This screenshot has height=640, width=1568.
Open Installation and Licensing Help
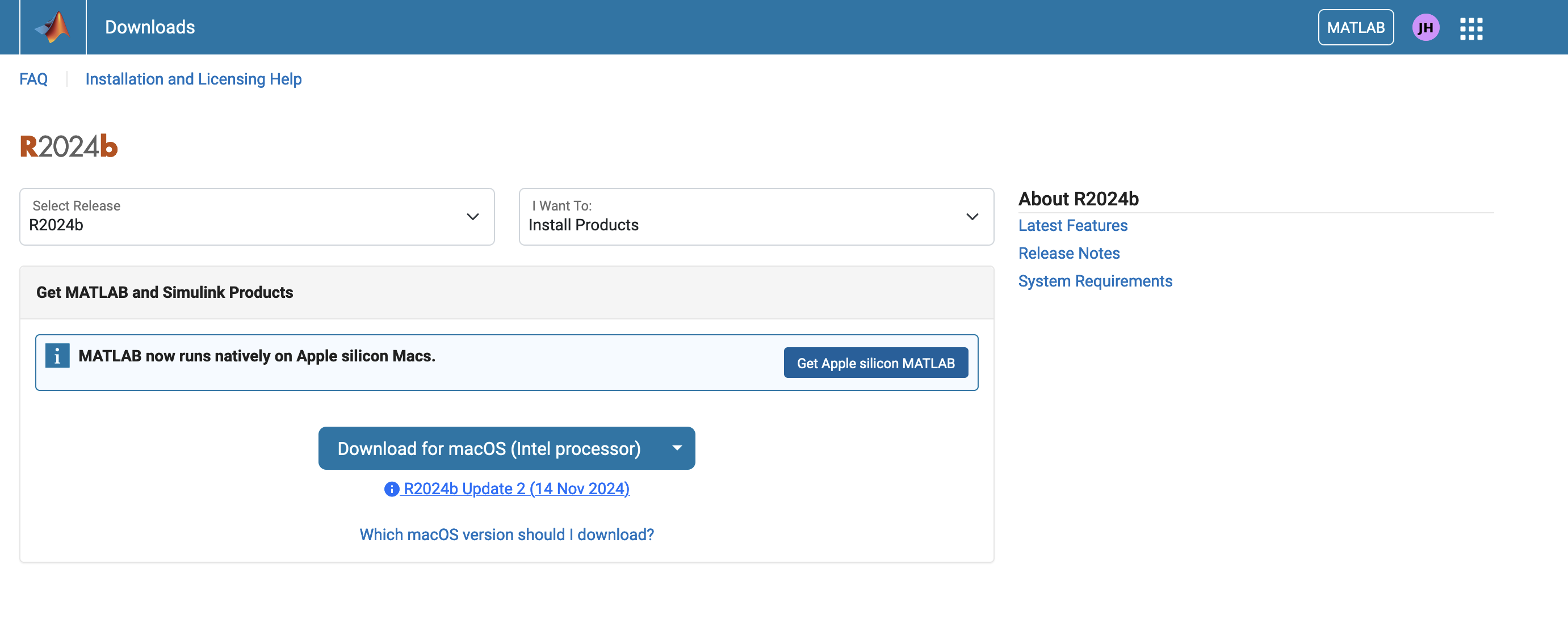pos(193,78)
